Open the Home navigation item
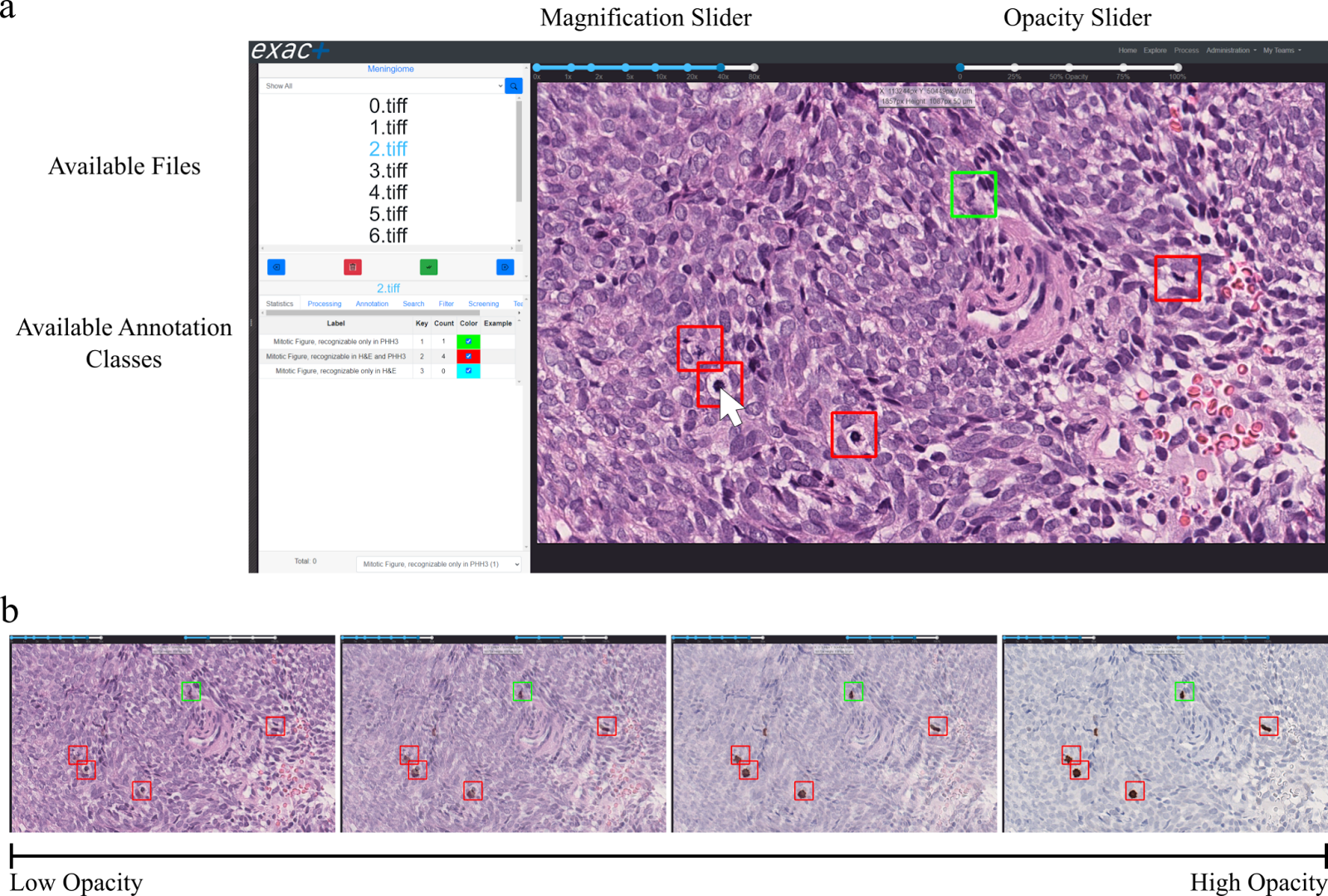 (x=1127, y=51)
